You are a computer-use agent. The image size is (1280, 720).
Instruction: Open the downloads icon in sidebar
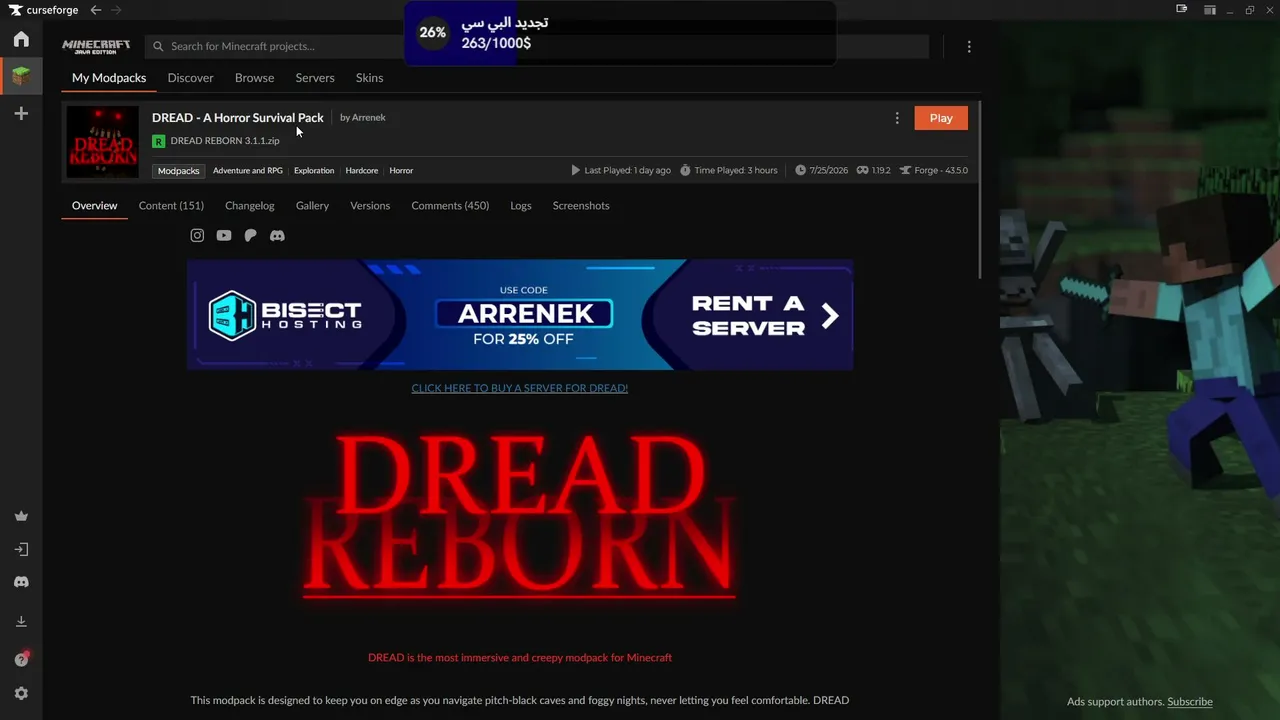(21, 622)
